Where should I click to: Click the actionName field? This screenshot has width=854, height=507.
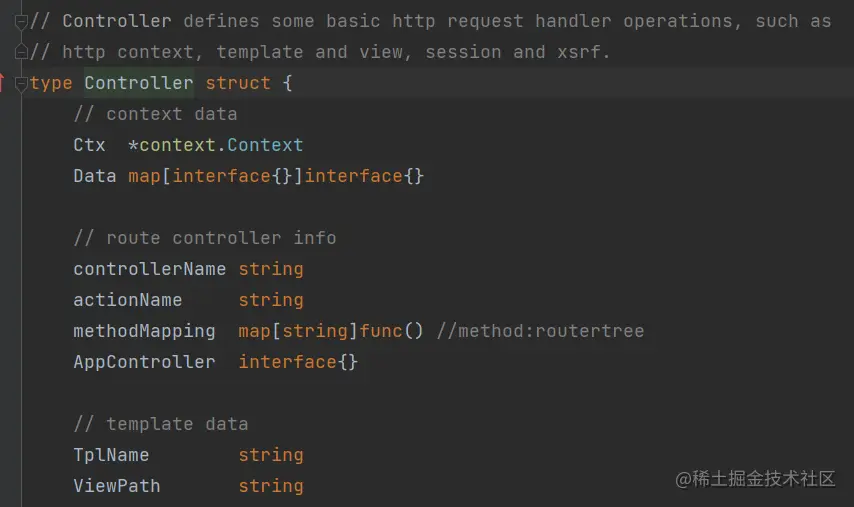pyautogui.click(x=128, y=300)
